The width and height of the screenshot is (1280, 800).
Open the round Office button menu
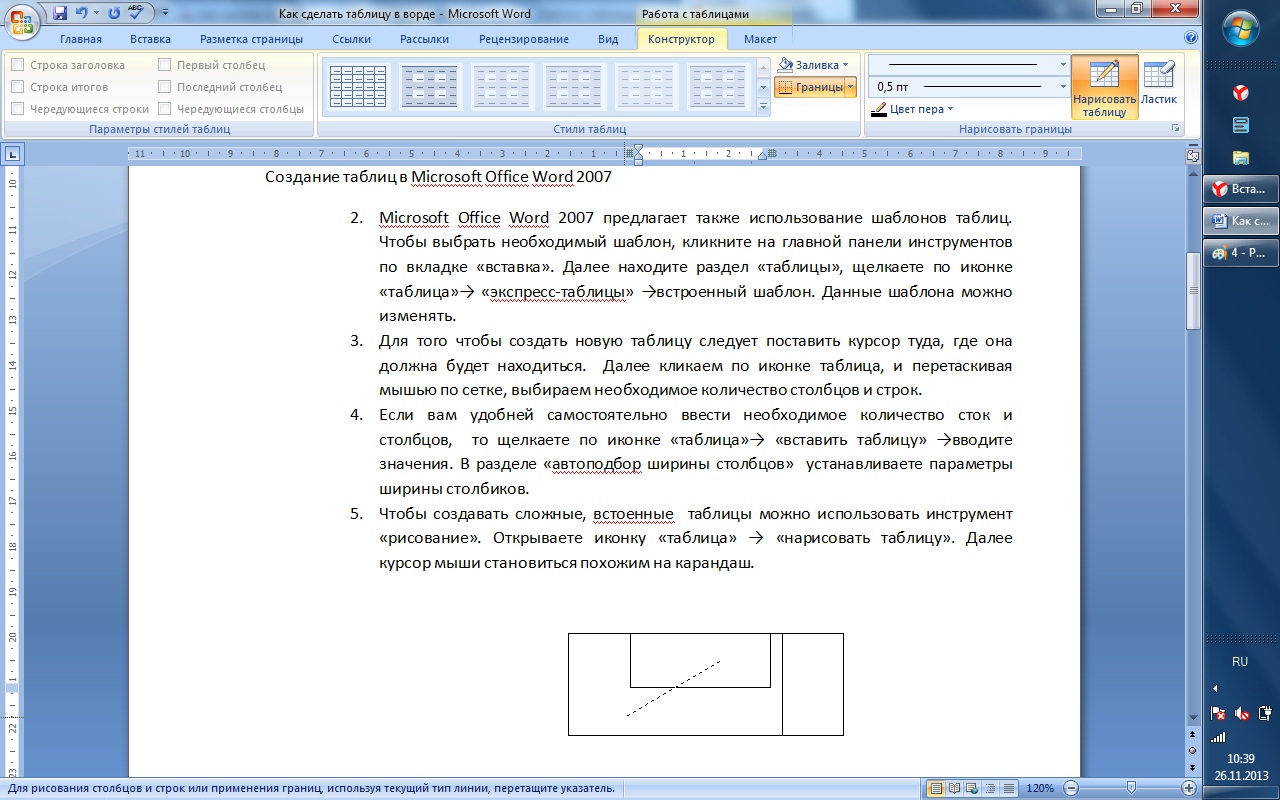point(22,21)
